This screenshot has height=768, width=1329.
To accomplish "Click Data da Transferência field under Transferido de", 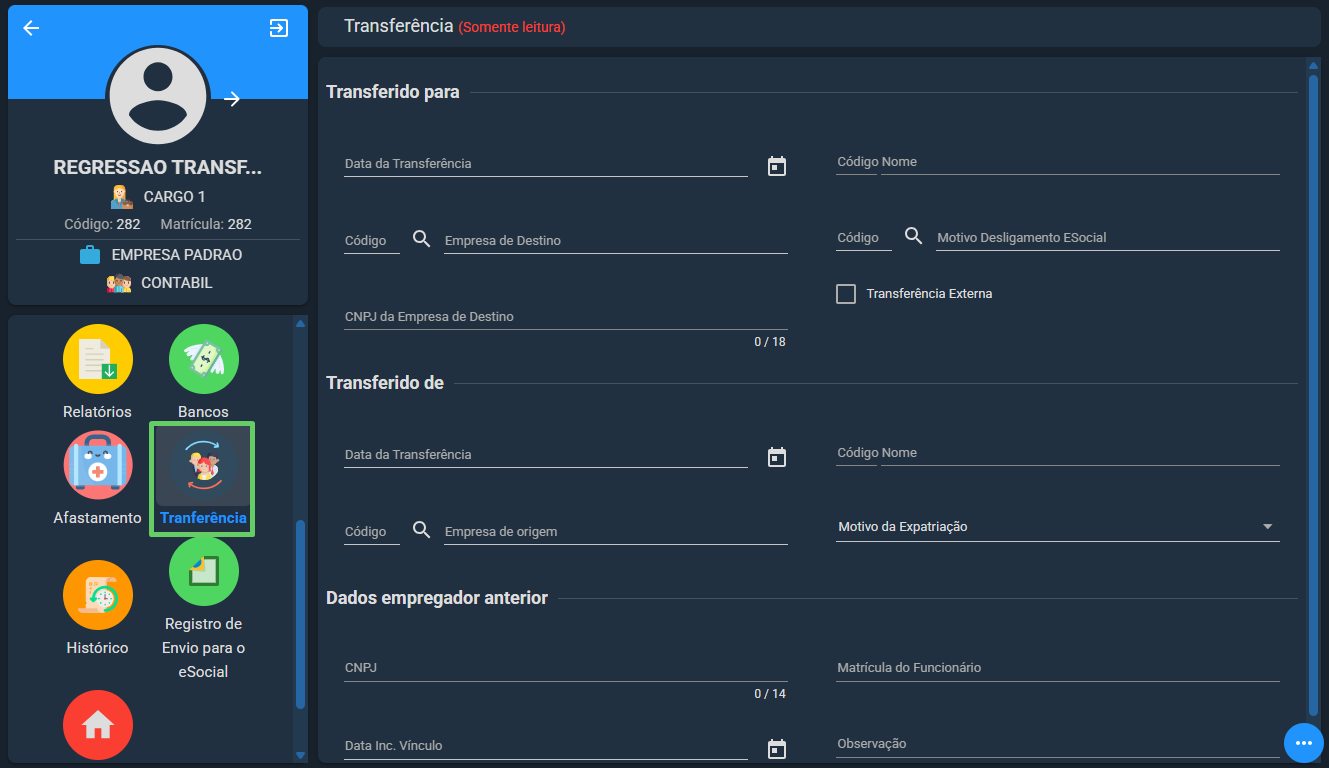I will pos(546,455).
